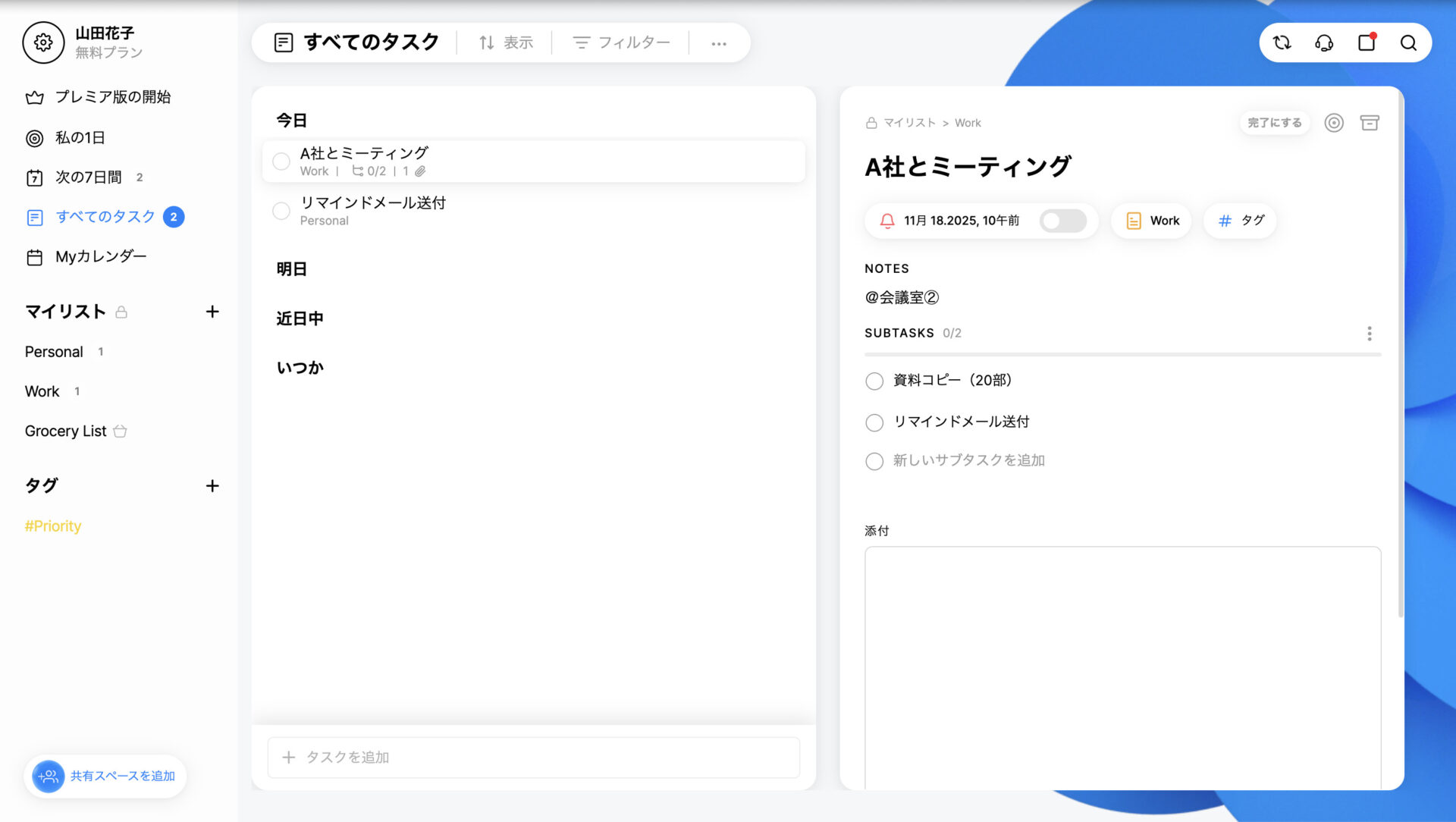The image size is (1456, 822).
Task: Open the 表示 sort dropdown
Action: coord(506,42)
